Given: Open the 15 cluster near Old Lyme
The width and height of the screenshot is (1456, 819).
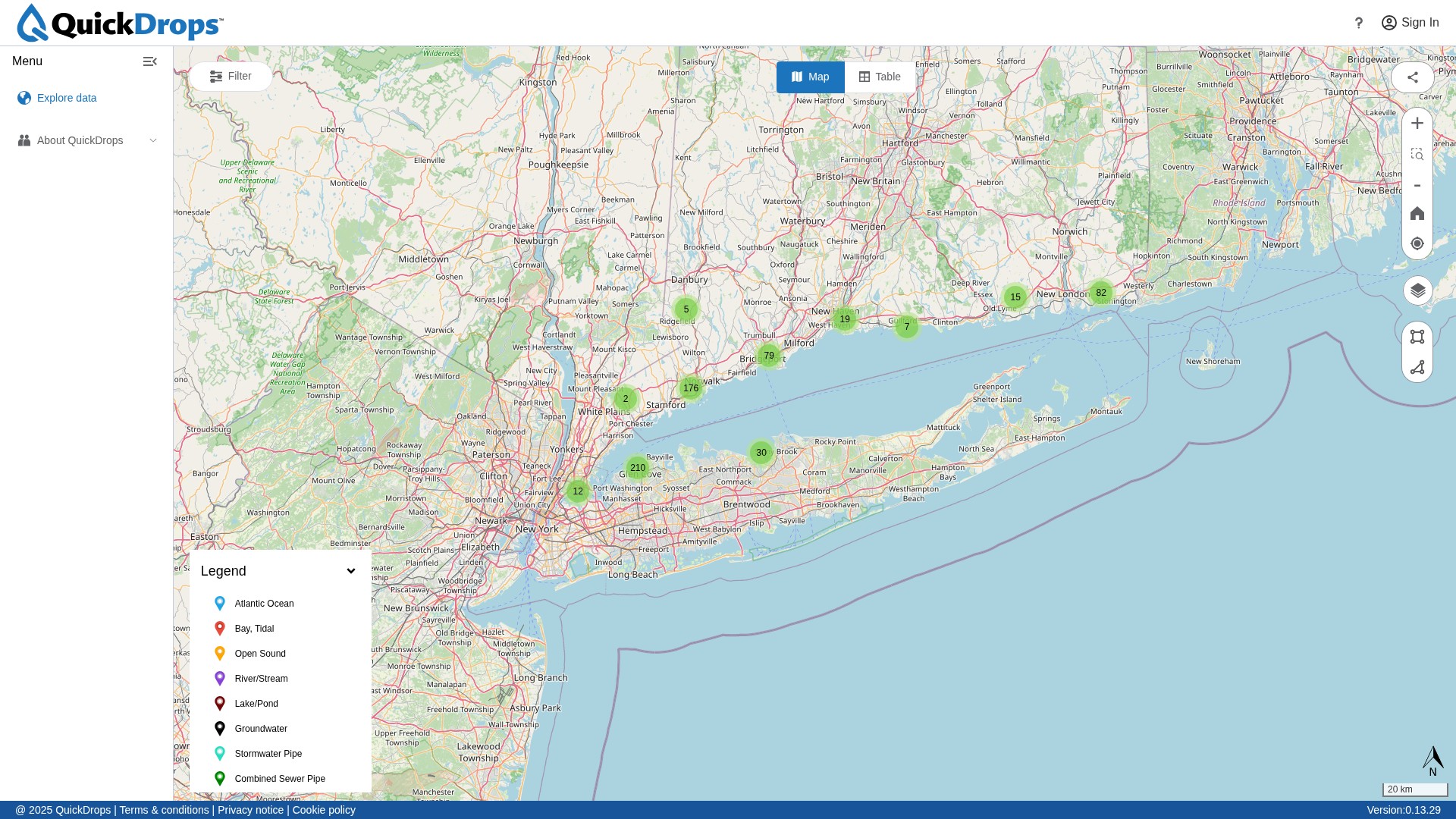Looking at the screenshot, I should (1015, 297).
